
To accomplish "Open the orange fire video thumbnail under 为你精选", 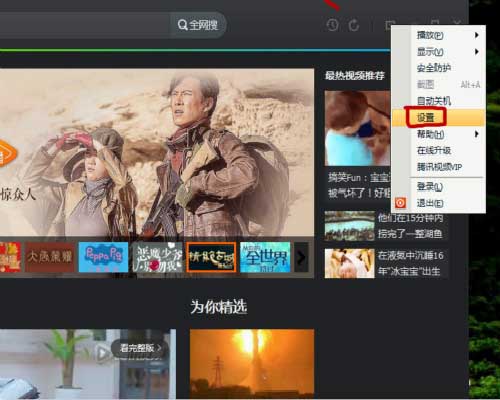I will (x=252, y=363).
